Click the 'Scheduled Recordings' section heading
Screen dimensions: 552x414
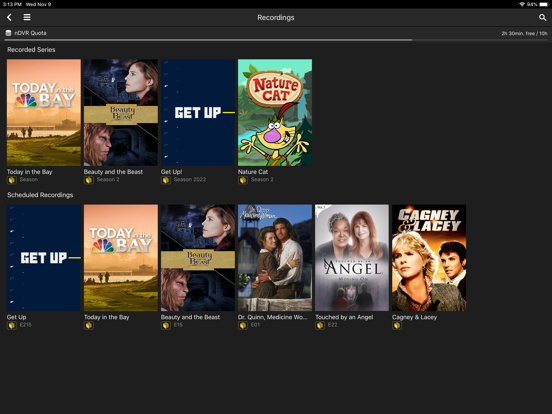(x=40, y=195)
